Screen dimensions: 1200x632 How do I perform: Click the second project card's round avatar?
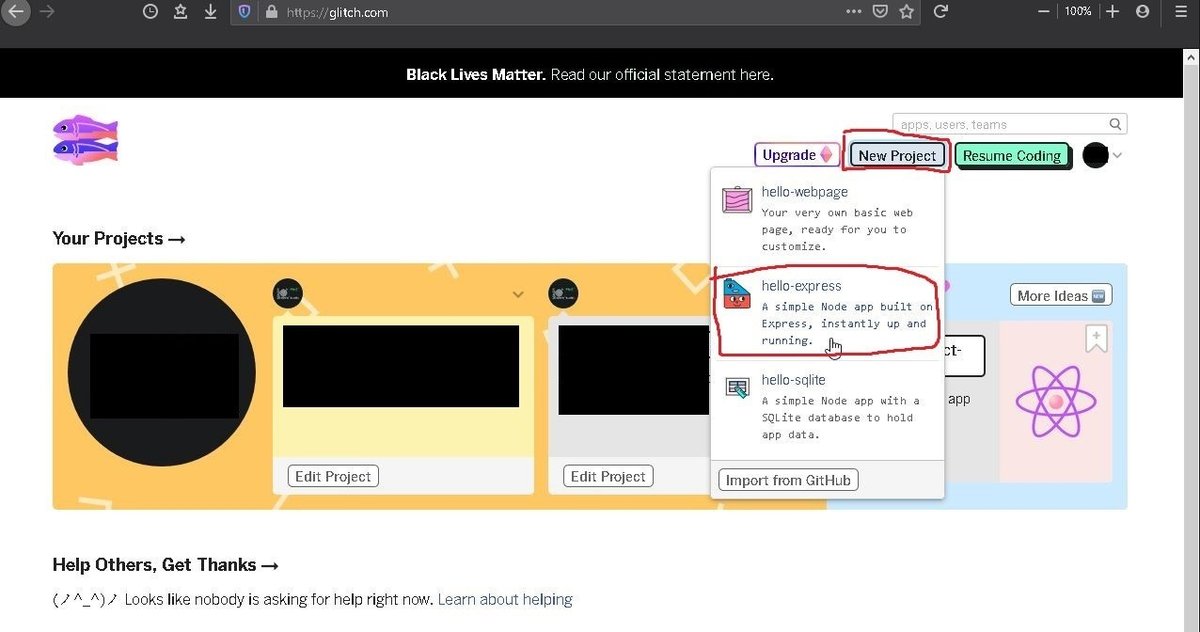click(564, 293)
